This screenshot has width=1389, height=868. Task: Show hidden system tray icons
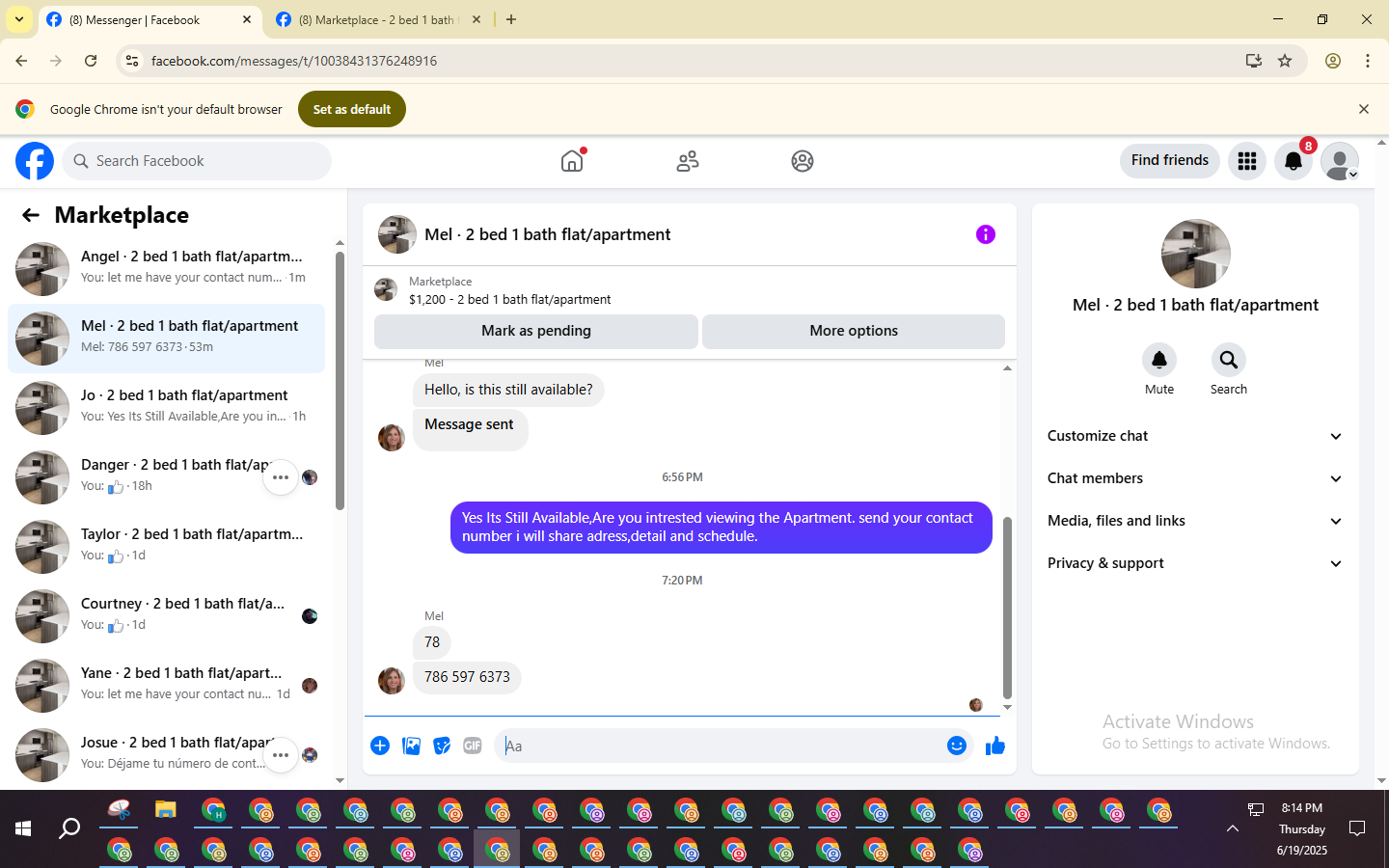point(1233,828)
